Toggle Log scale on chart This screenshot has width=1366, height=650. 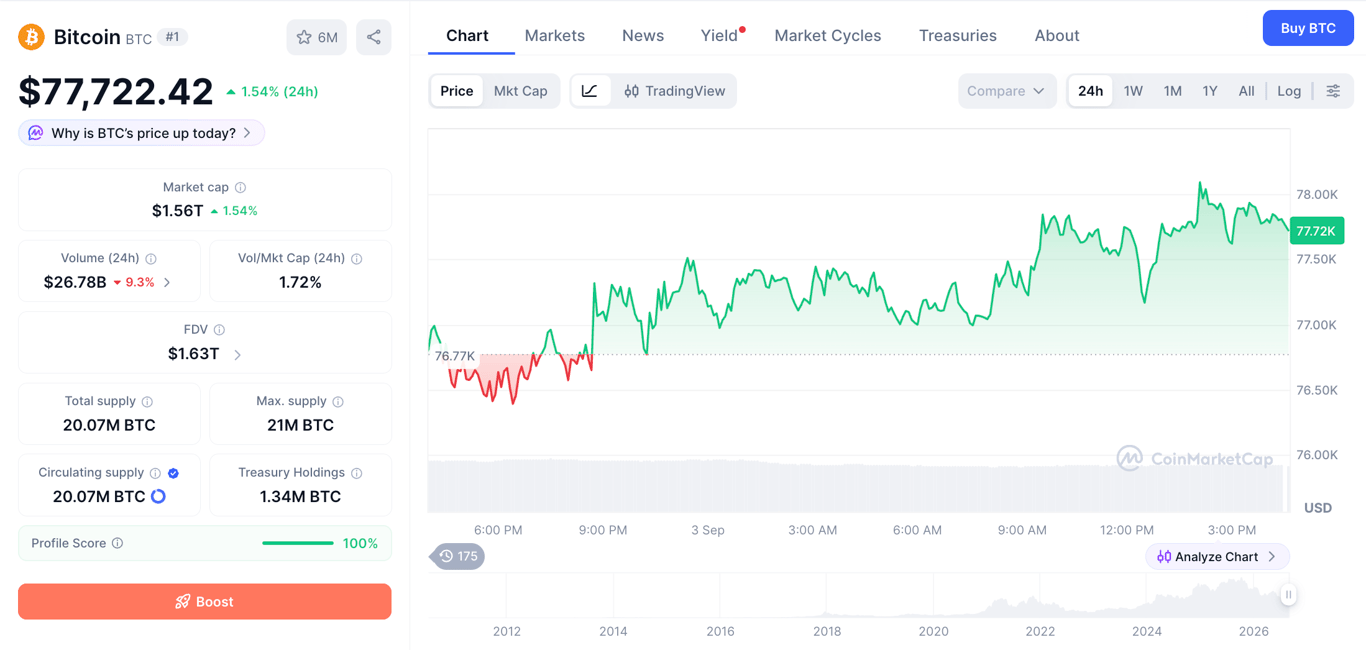(x=1289, y=91)
